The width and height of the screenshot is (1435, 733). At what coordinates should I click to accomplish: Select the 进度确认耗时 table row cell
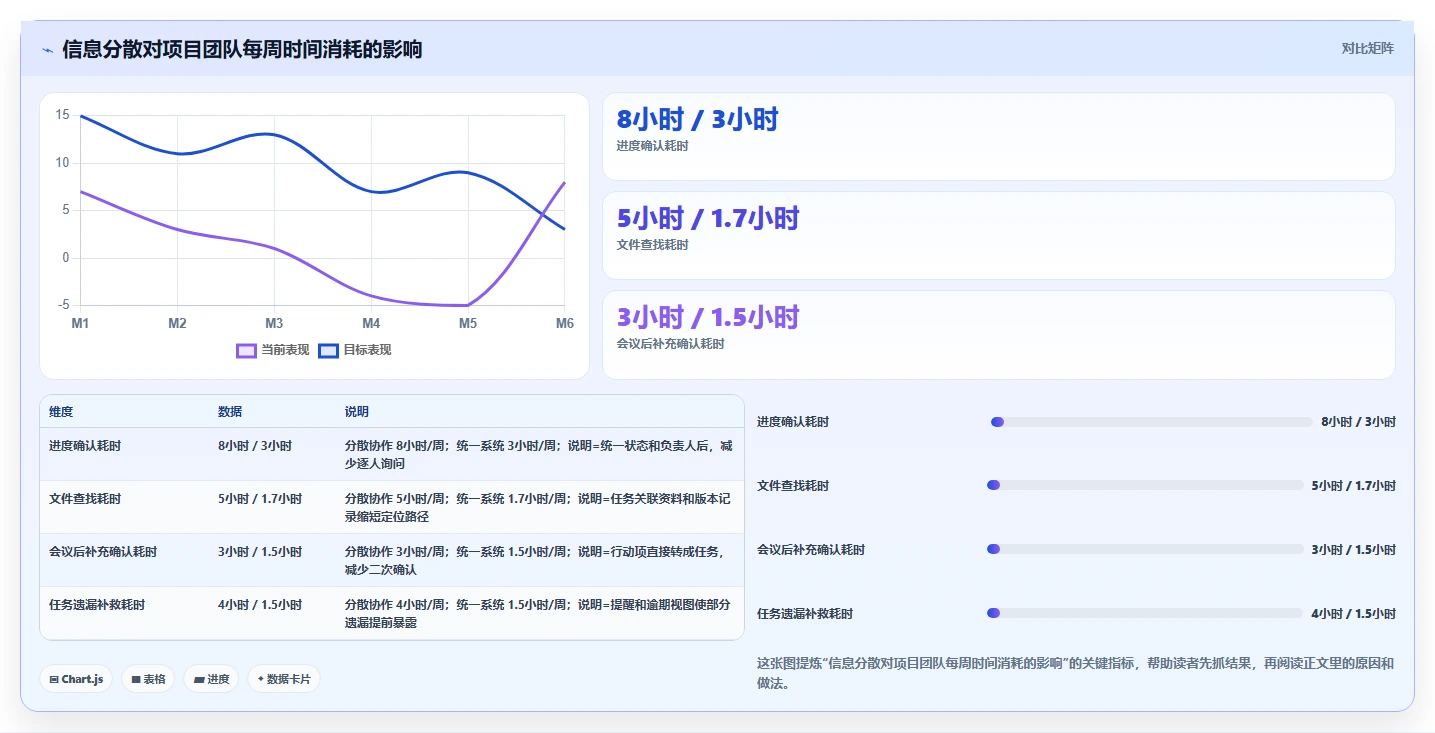[85, 446]
